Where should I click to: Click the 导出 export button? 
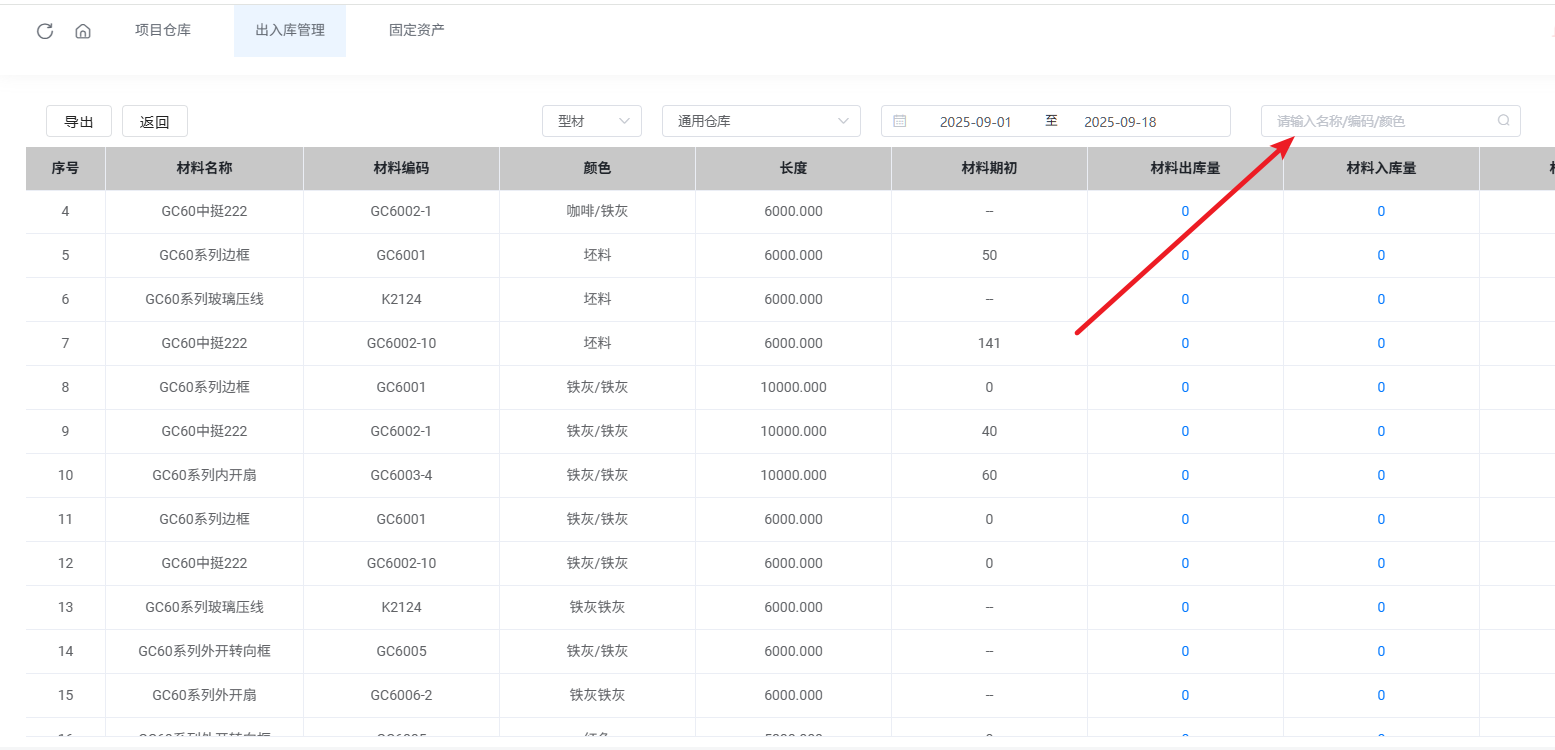coord(79,122)
